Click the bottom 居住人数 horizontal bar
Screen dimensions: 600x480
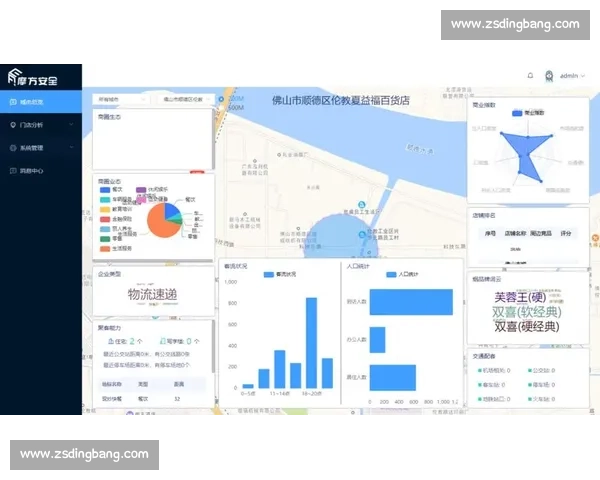393,377
